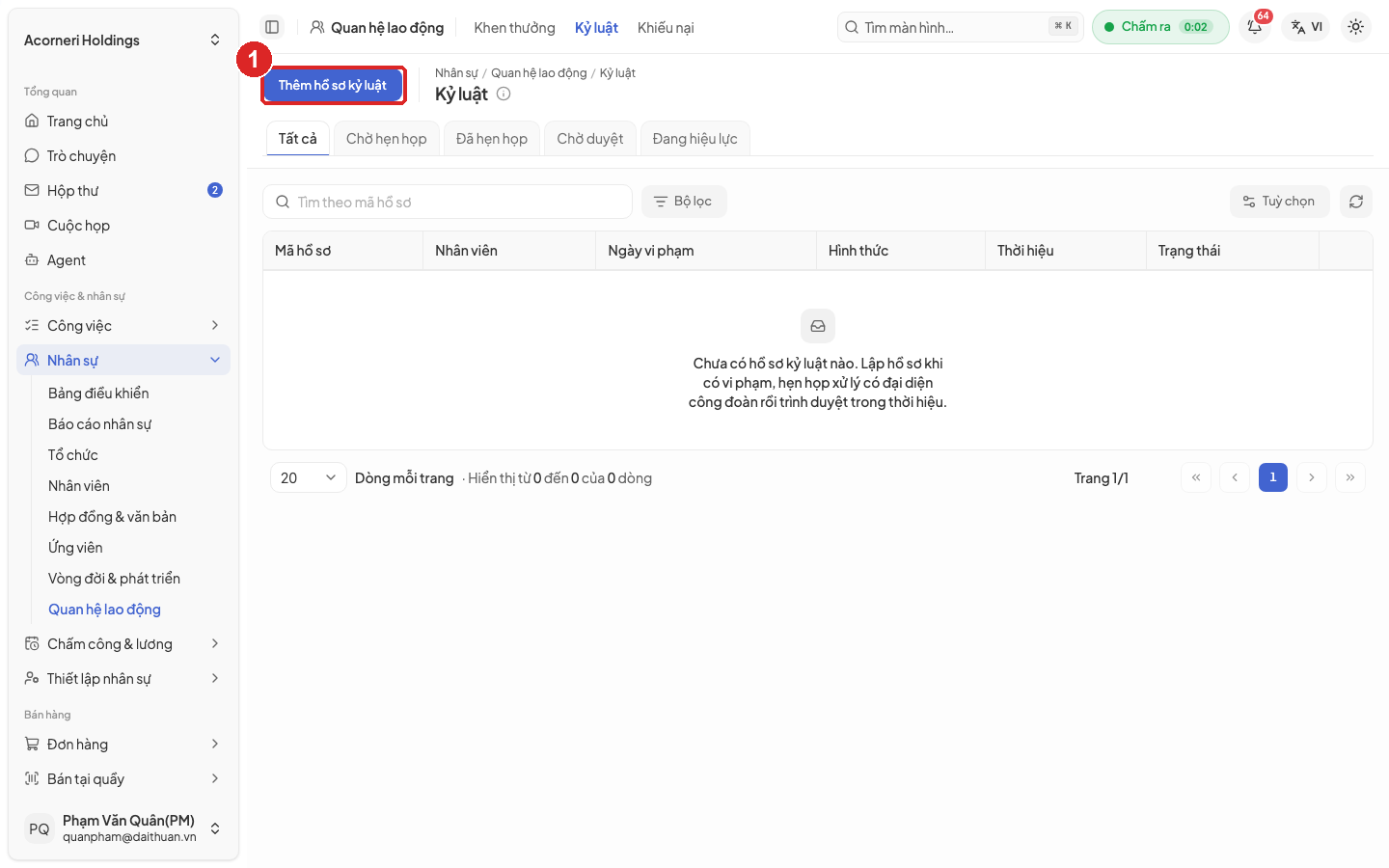The height and width of the screenshot is (868, 1389).
Task: Open the VI language switcher
Action: coord(1306,27)
